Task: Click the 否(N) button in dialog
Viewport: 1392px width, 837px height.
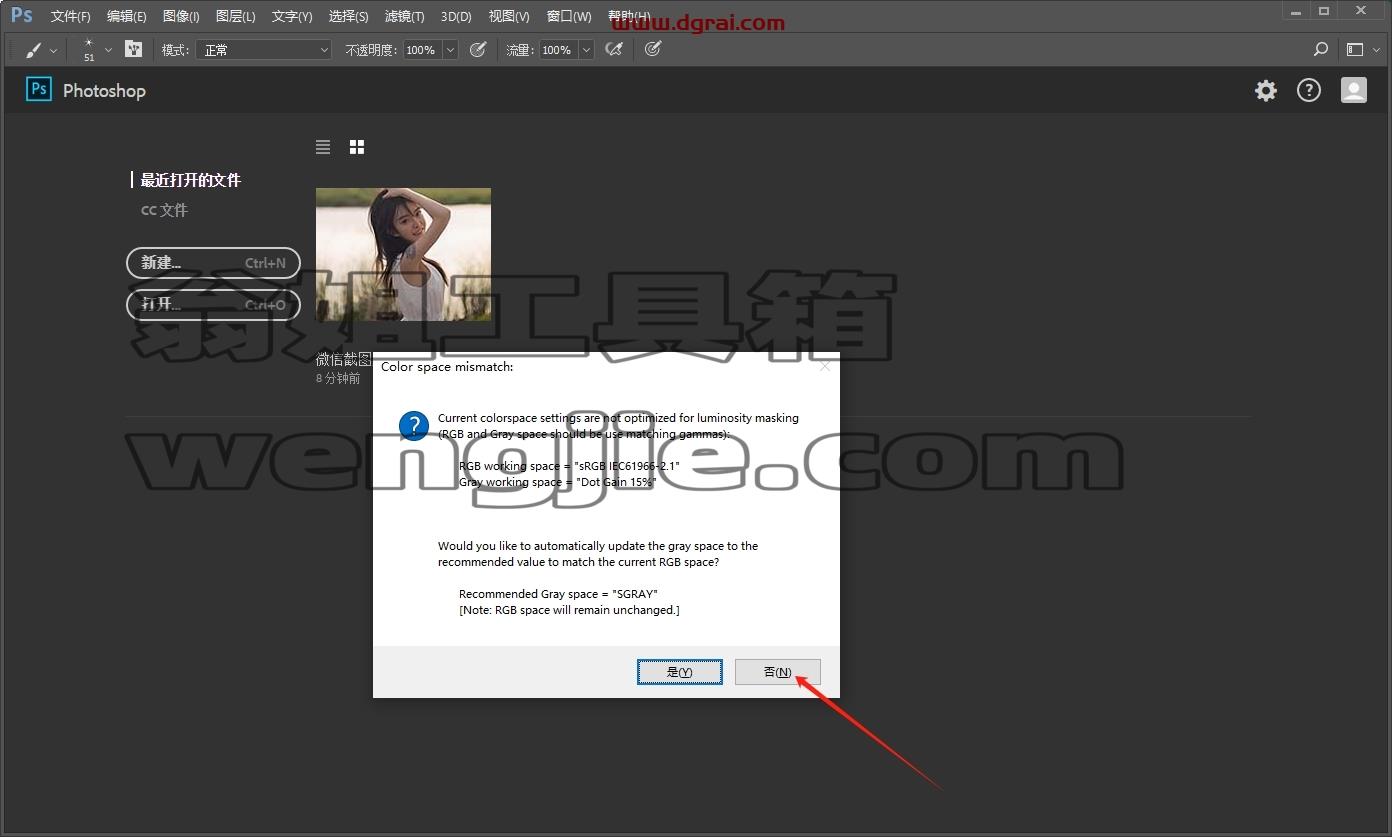Action: (778, 672)
